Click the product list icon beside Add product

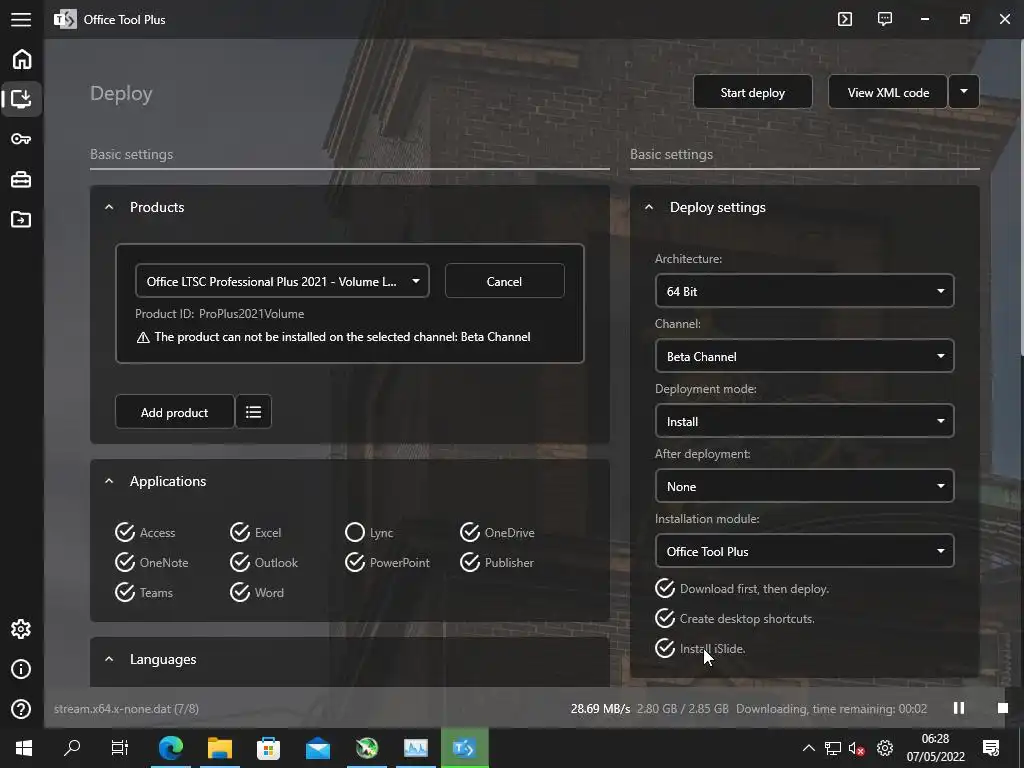(253, 411)
